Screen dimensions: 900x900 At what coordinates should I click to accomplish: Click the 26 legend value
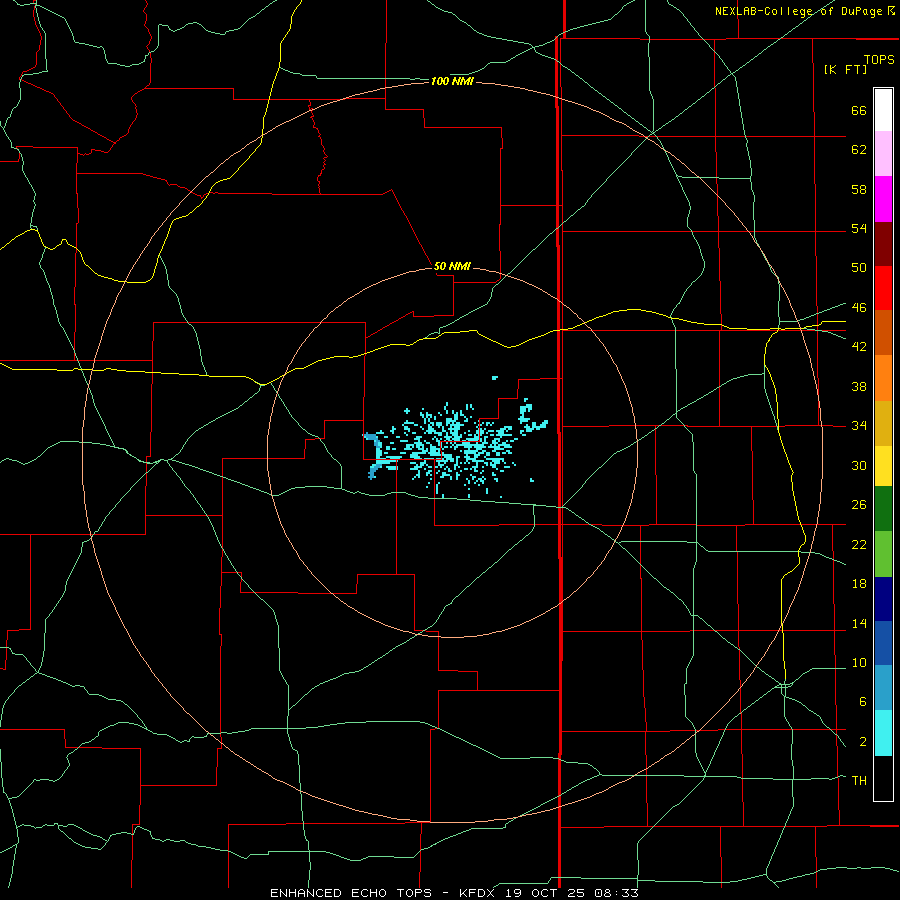point(859,505)
